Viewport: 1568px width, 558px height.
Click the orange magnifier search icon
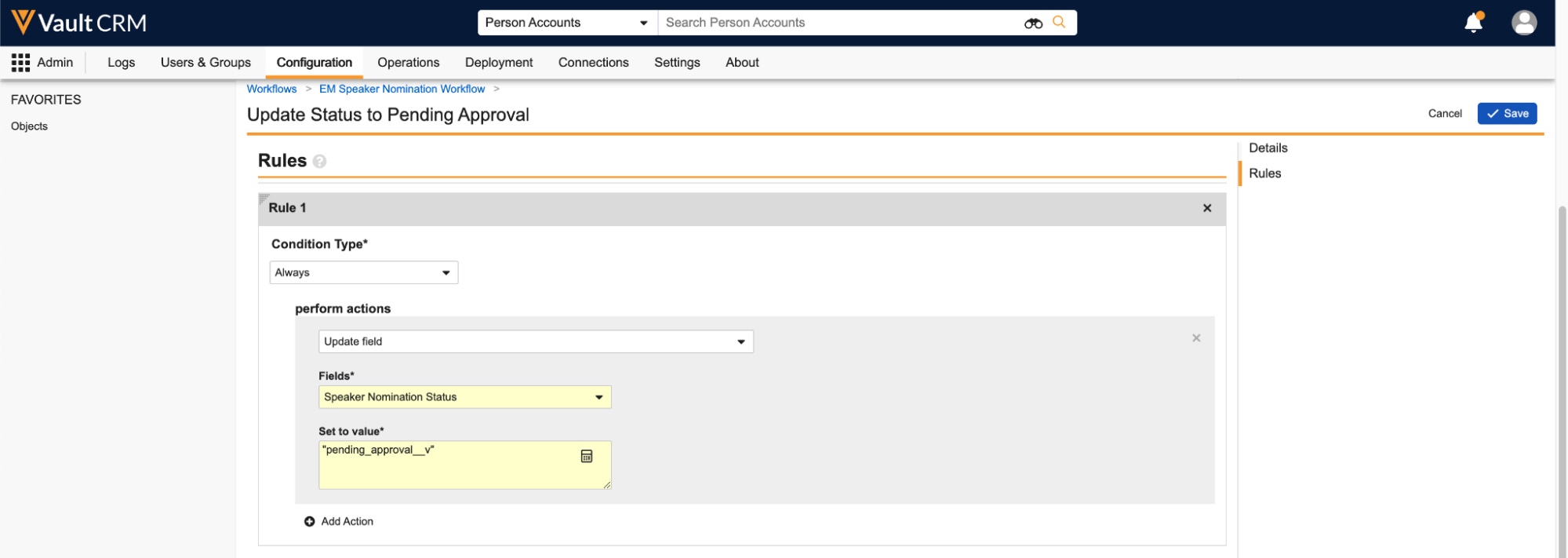[1059, 22]
